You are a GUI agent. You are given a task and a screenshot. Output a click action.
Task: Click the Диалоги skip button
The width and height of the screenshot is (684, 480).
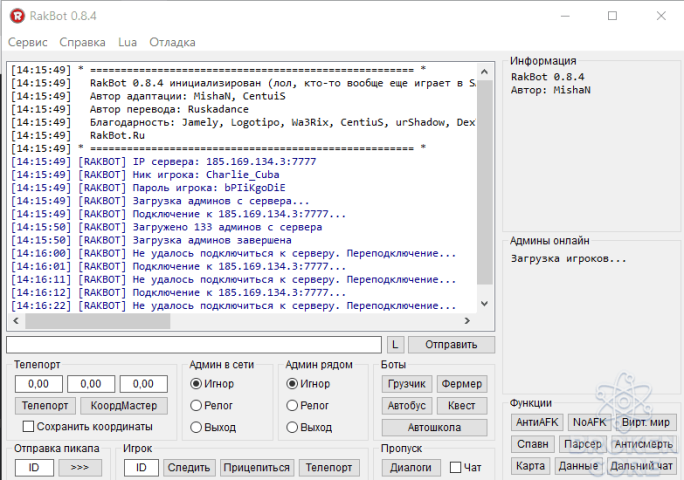pyautogui.click(x=411, y=468)
